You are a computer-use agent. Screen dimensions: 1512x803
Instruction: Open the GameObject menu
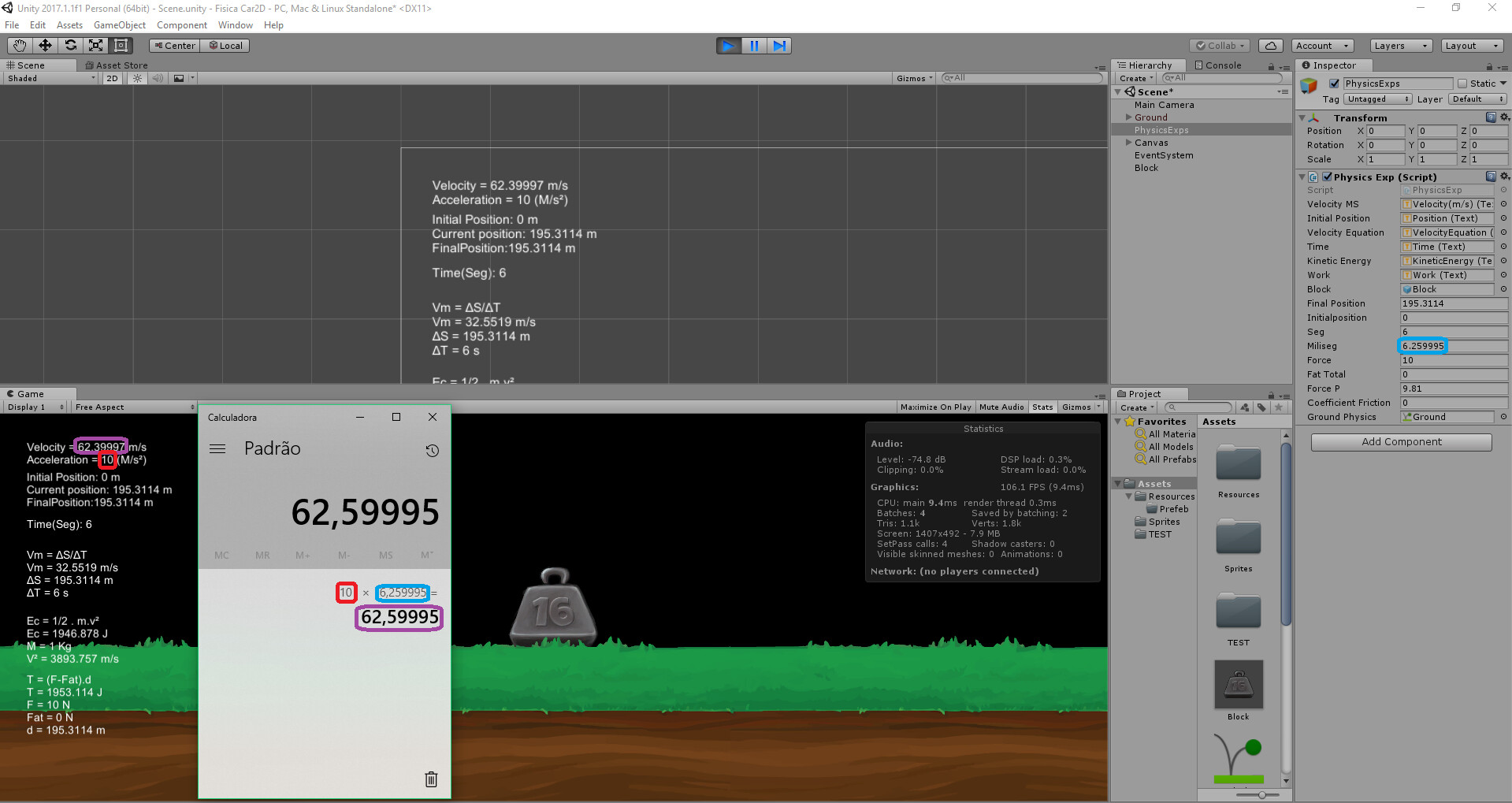pyautogui.click(x=120, y=24)
